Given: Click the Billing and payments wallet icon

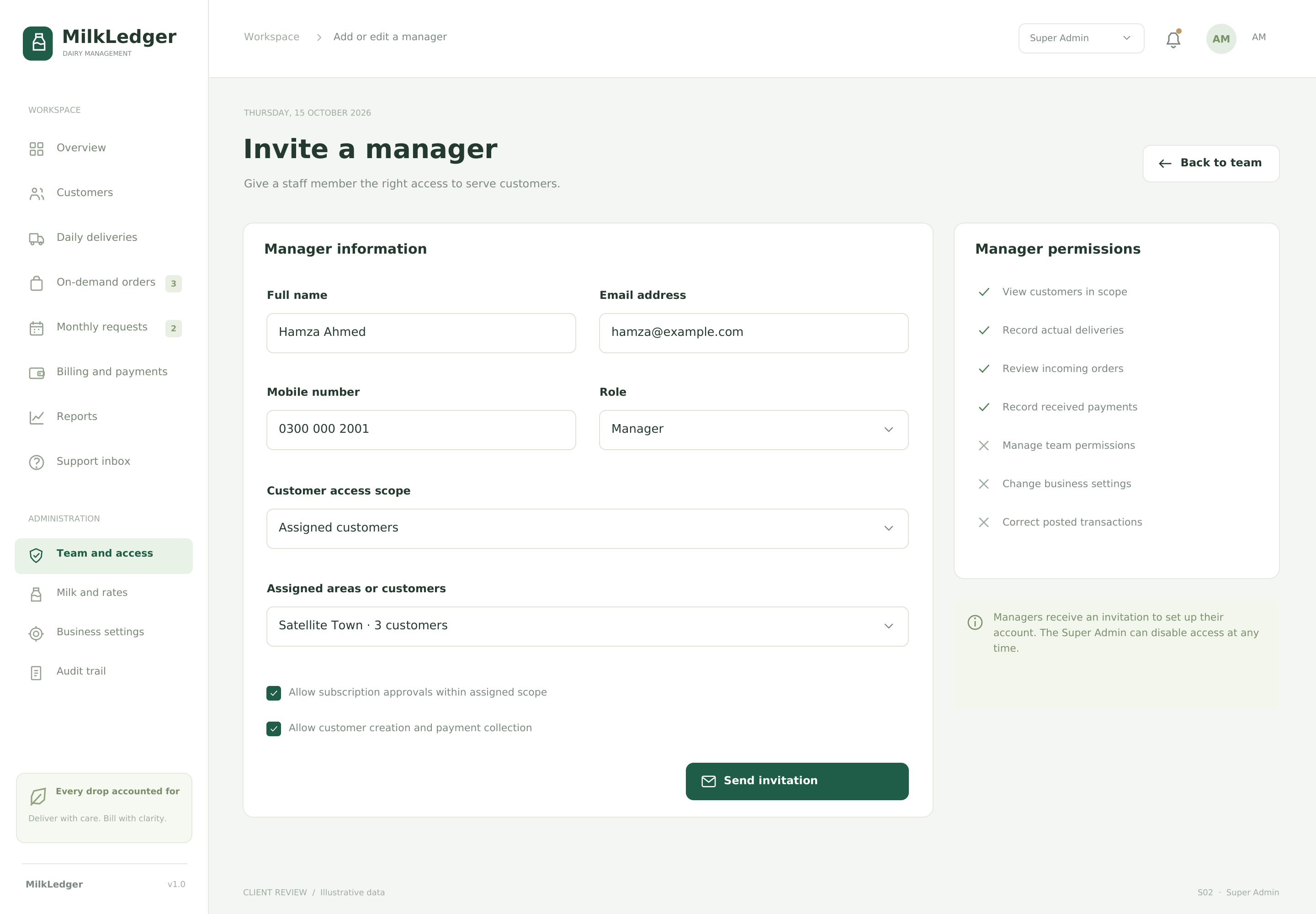Looking at the screenshot, I should (x=37, y=373).
